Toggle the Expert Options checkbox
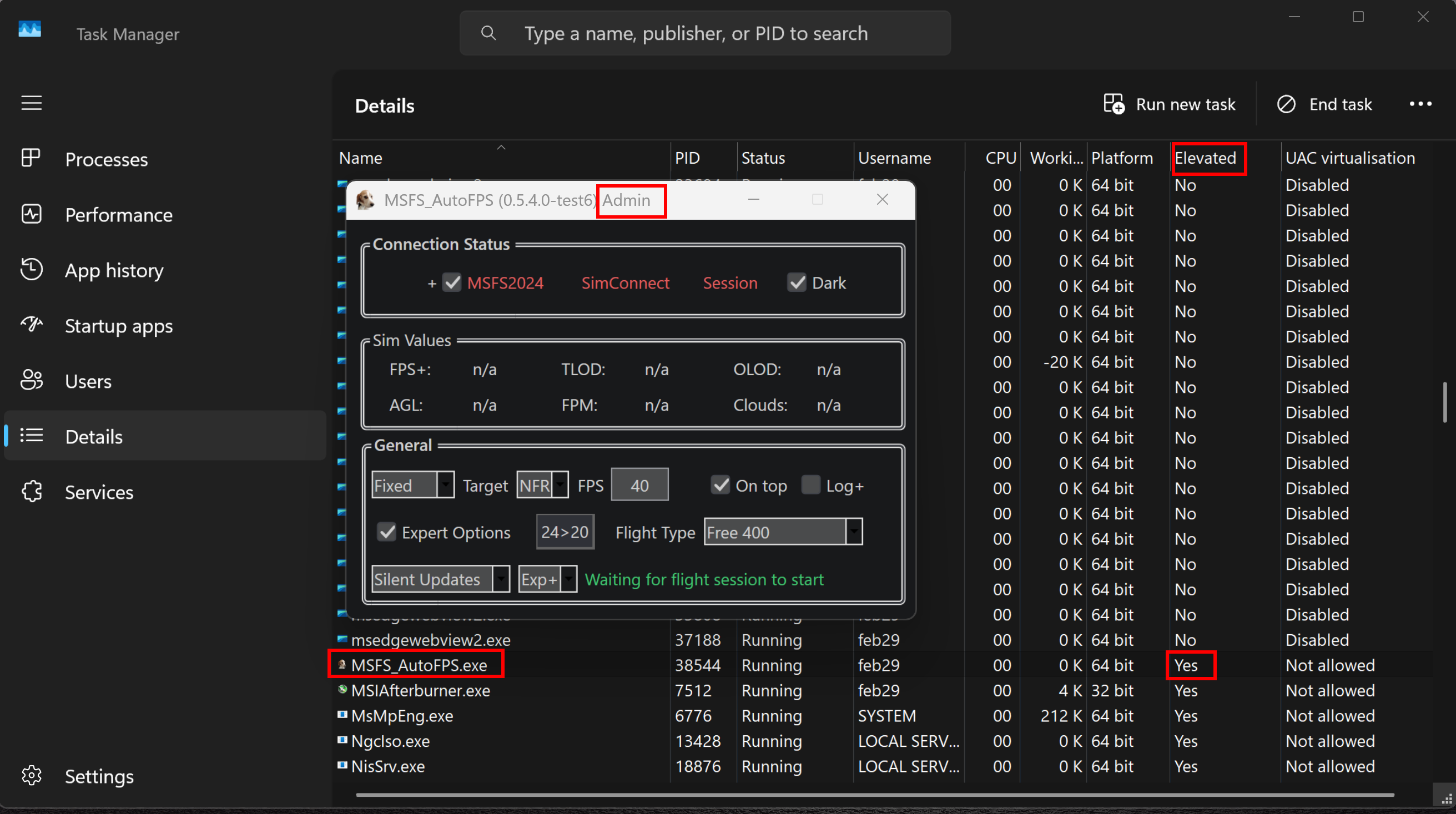 [387, 532]
